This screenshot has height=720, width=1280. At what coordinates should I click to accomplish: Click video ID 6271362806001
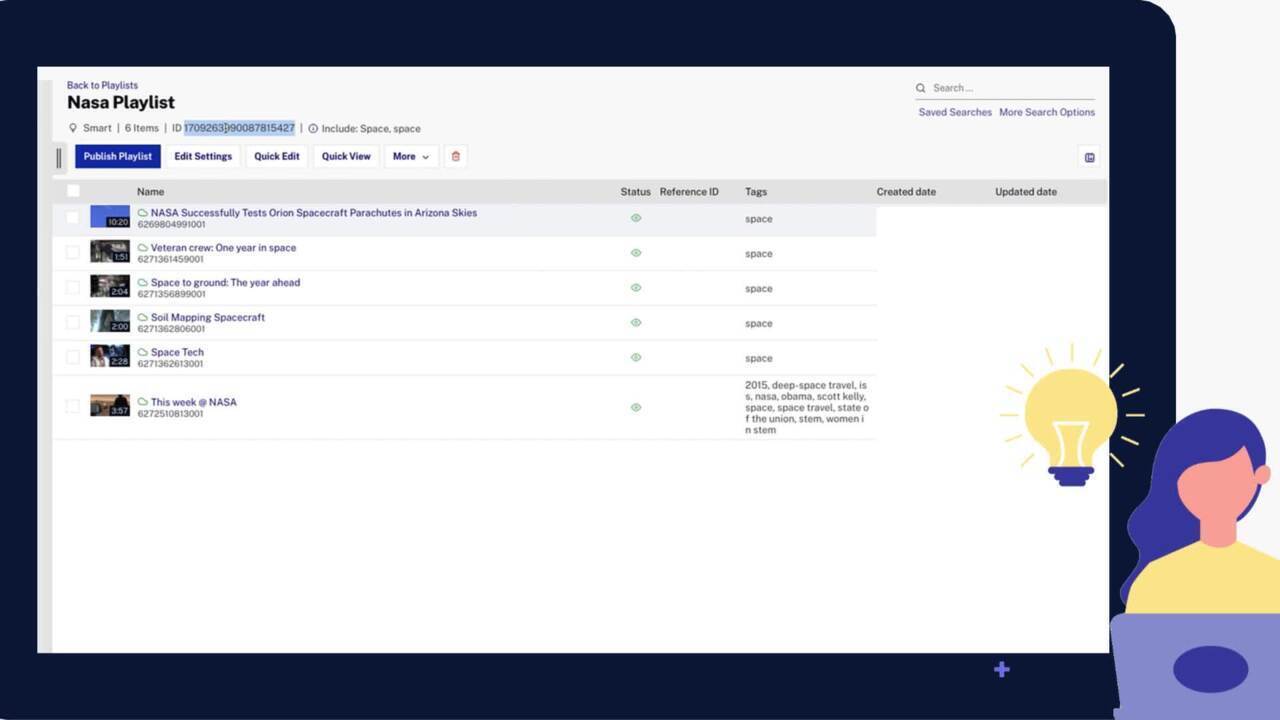click(171, 329)
